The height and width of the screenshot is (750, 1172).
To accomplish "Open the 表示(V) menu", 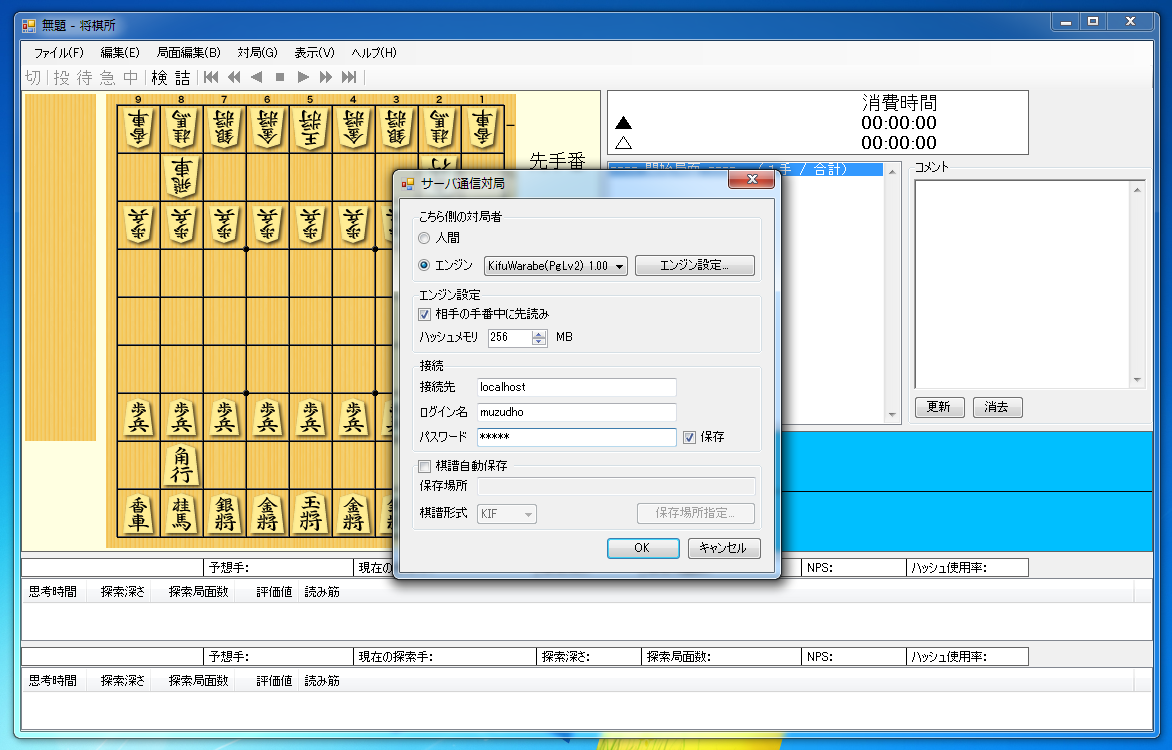I will [314, 52].
